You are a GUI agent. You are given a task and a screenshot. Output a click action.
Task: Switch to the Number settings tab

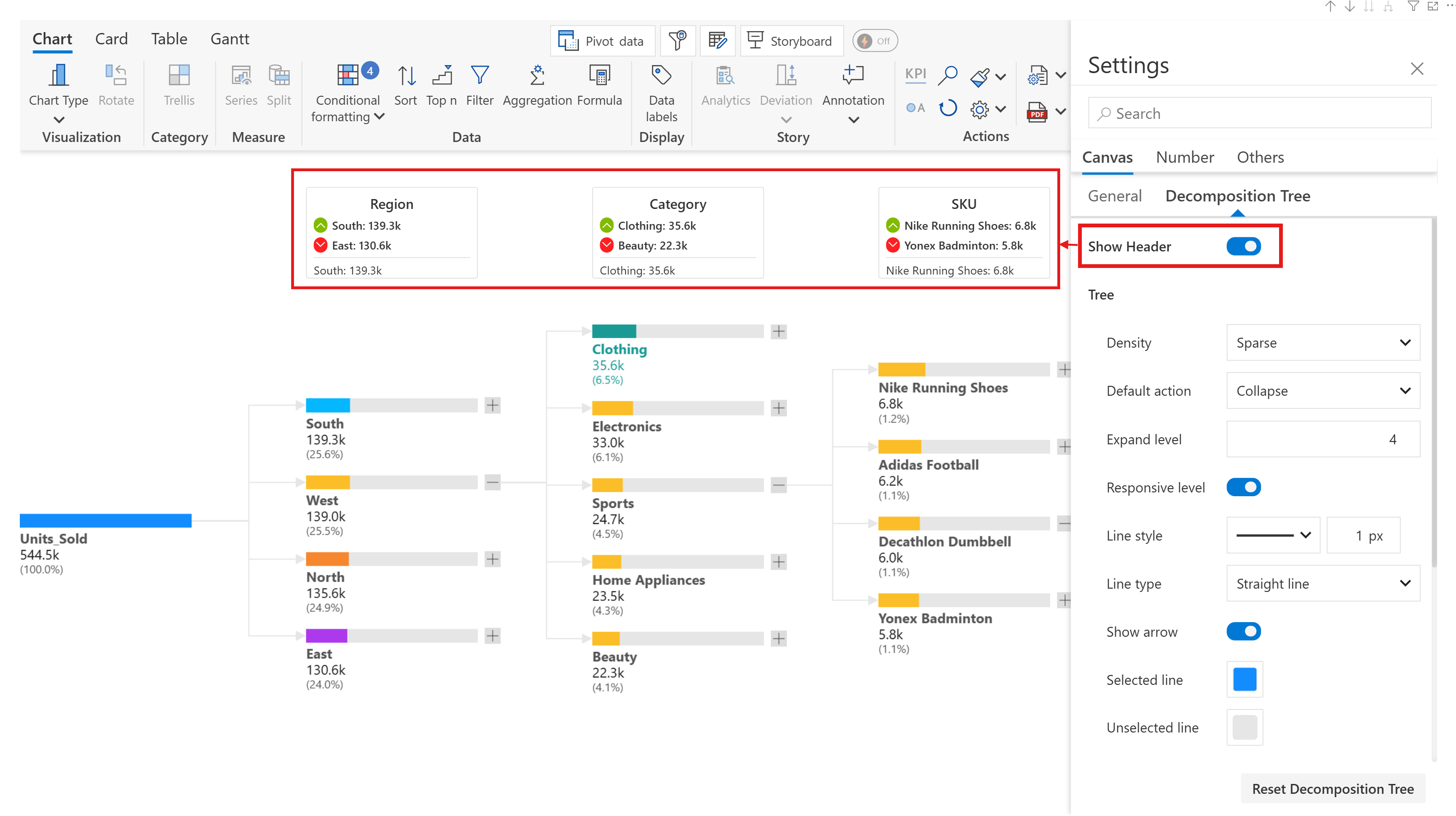pyautogui.click(x=1184, y=157)
